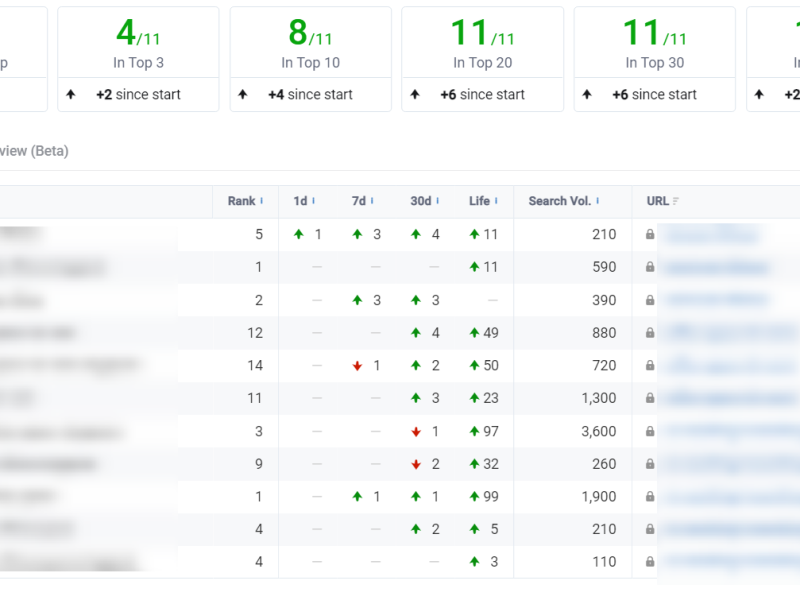
Task: Select the In Top 10 summary card
Action: pos(310,45)
